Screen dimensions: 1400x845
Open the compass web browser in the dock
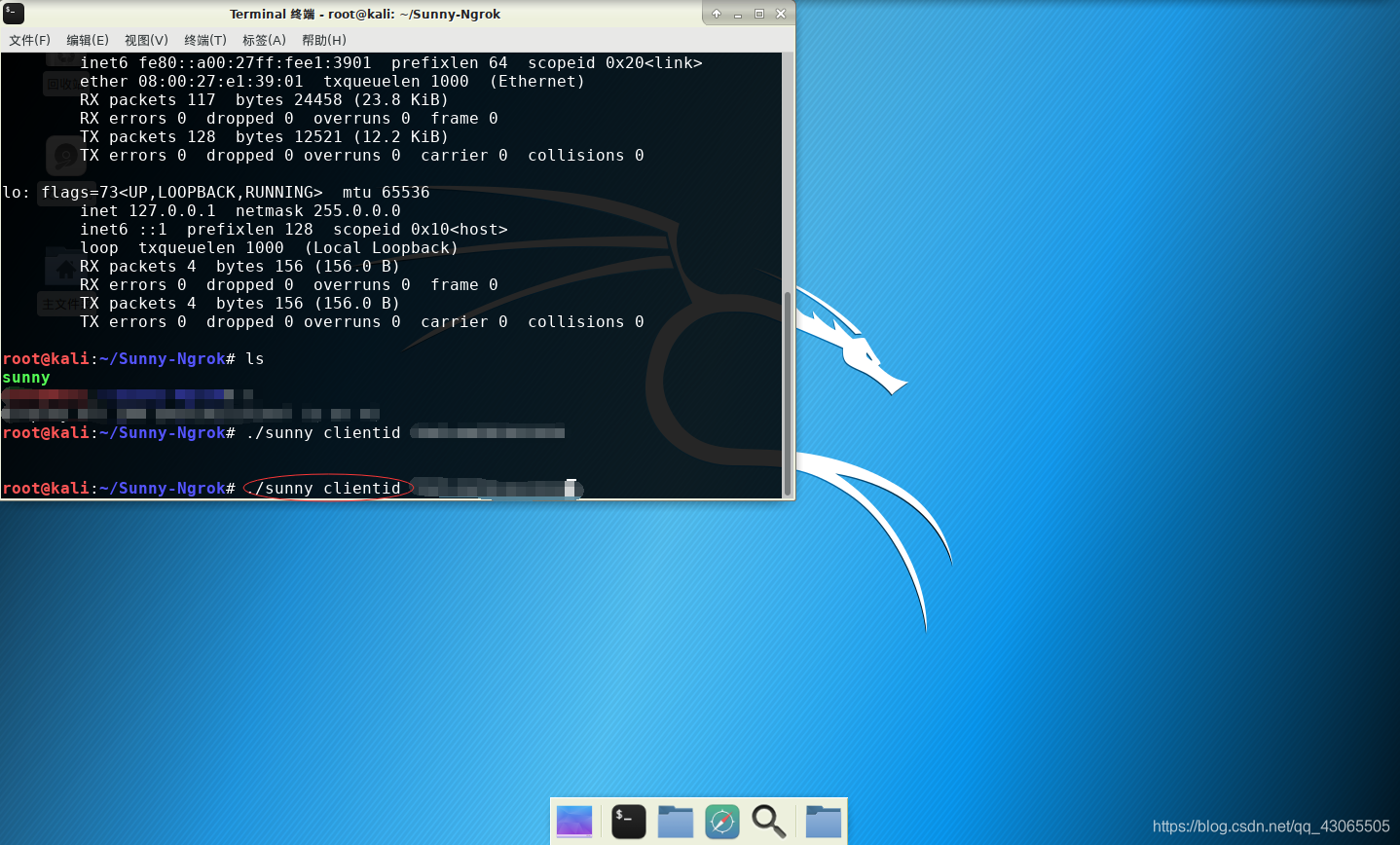coord(722,822)
